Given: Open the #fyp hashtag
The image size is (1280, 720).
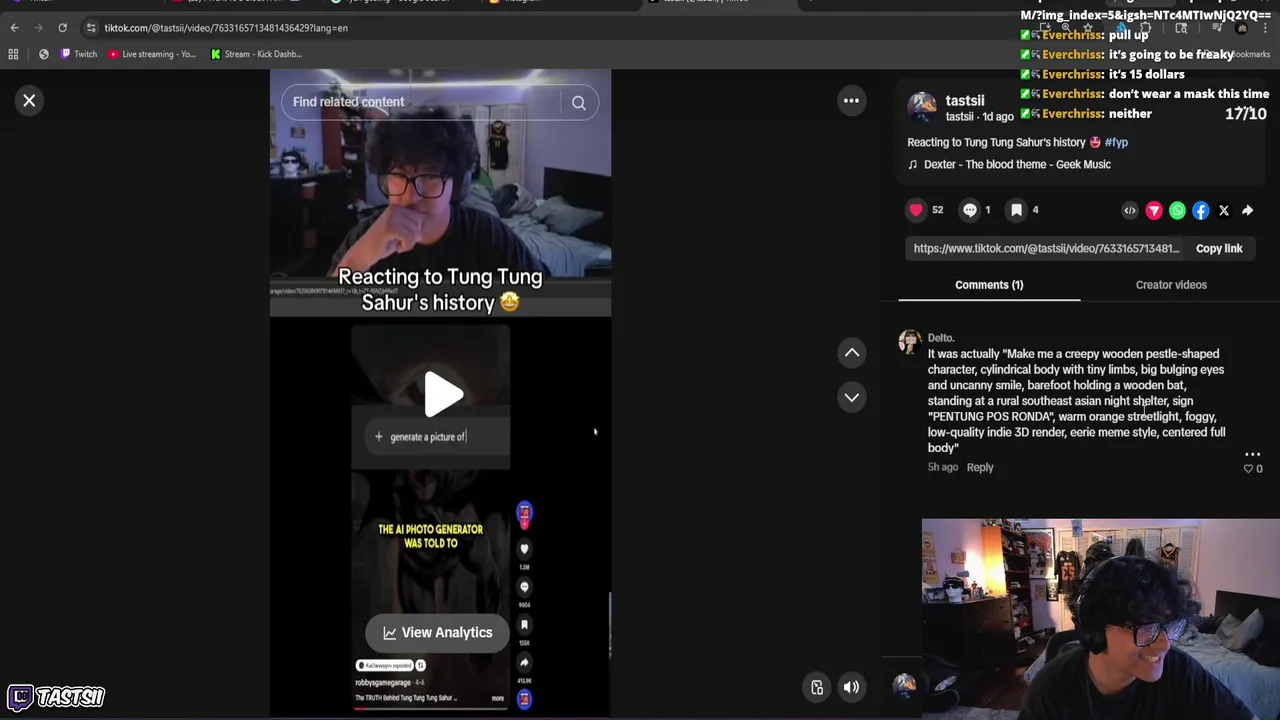Looking at the screenshot, I should point(1116,142).
